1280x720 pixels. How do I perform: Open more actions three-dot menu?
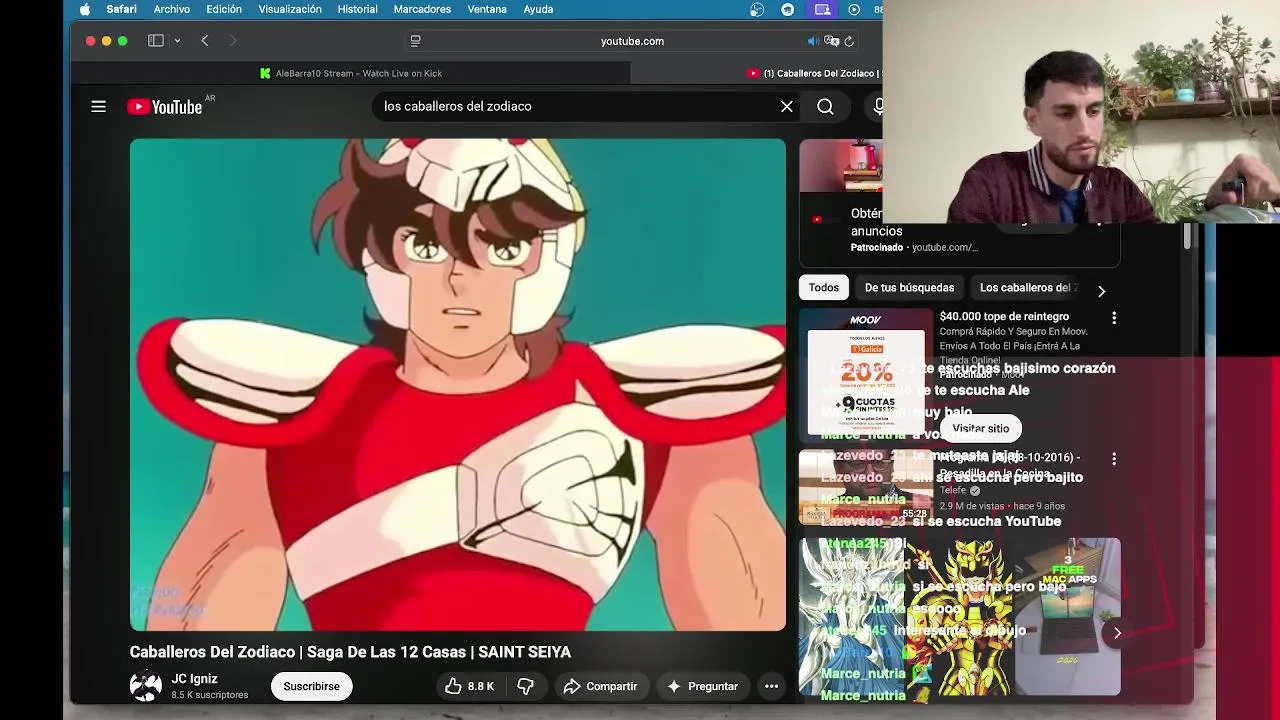coord(771,686)
